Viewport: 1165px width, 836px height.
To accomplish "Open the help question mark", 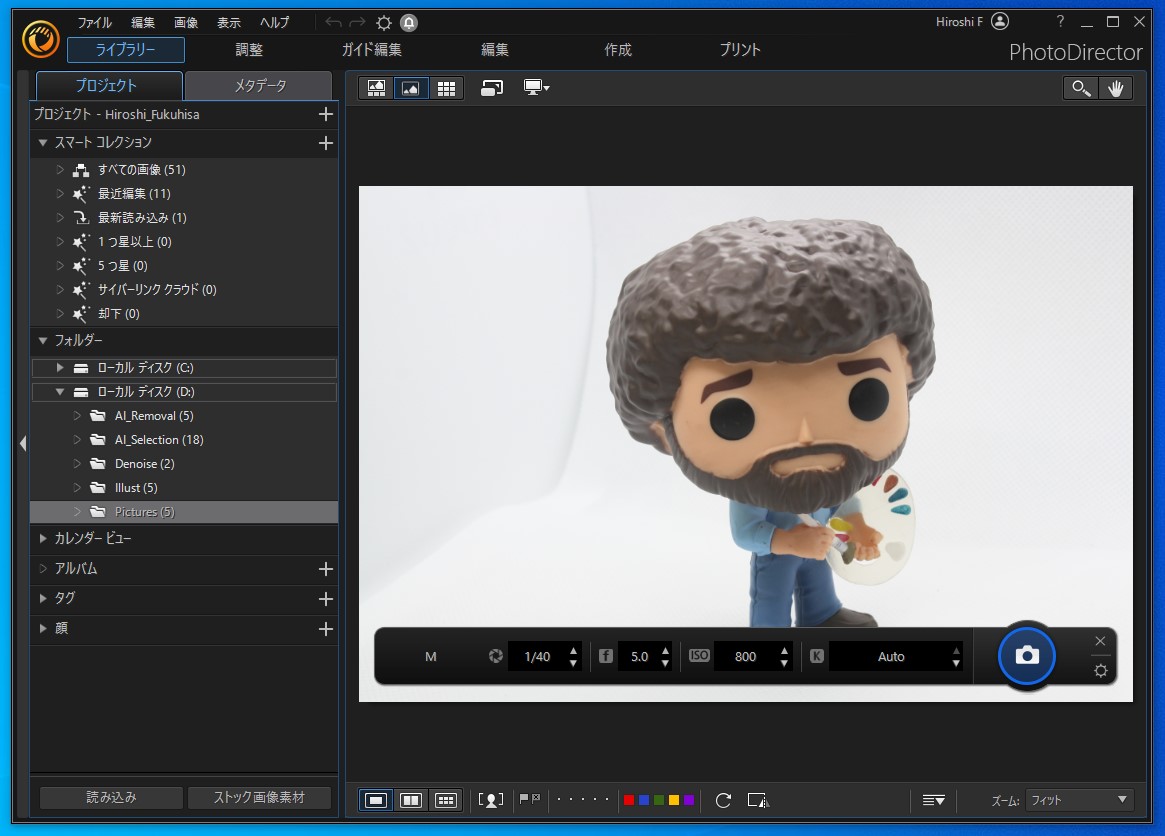I will tap(1060, 22).
